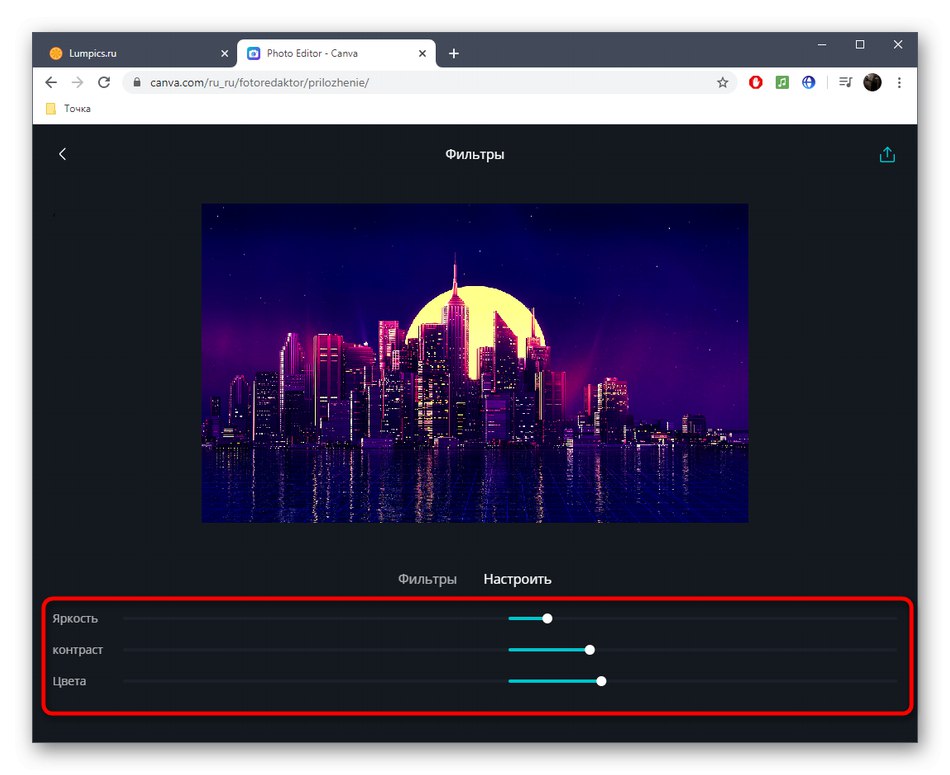Reload the page with the refresh icon
Image resolution: width=950 pixels, height=775 pixels.
[x=104, y=83]
